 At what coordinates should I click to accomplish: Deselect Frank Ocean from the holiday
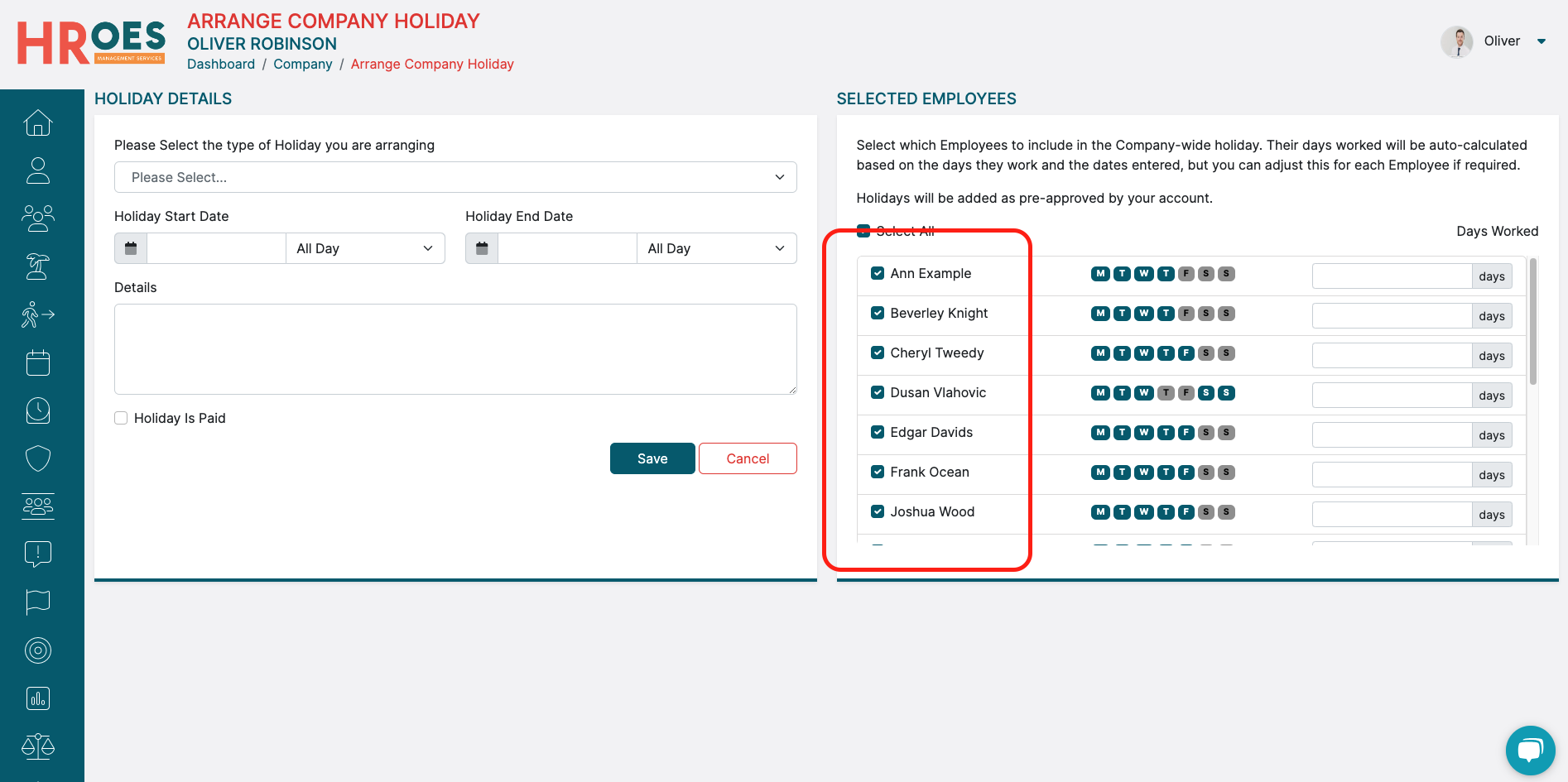point(878,472)
